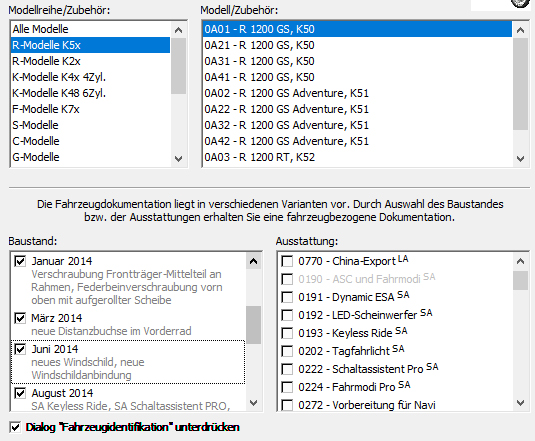Disable the Fahrzeugidentifikation dialog suppression checkbox
The width and height of the screenshot is (535, 441).
tap(15, 427)
